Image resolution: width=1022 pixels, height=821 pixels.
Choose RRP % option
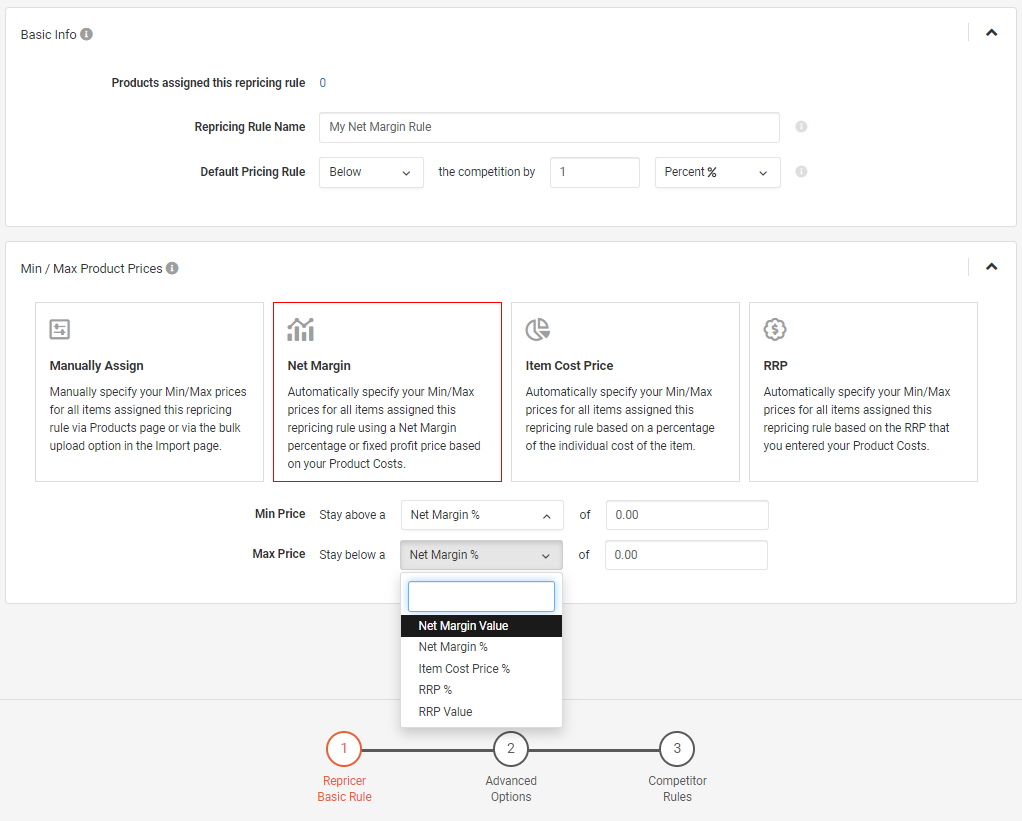(481, 690)
